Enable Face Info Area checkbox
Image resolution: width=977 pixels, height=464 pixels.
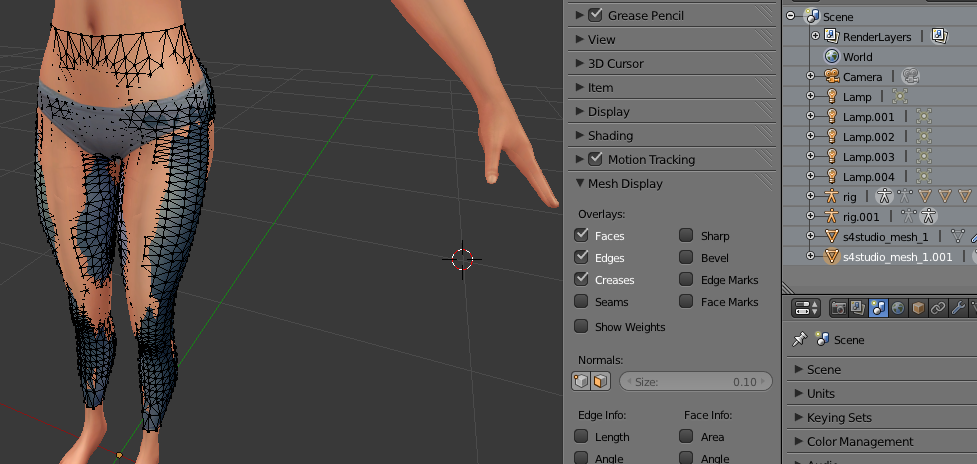pos(686,436)
